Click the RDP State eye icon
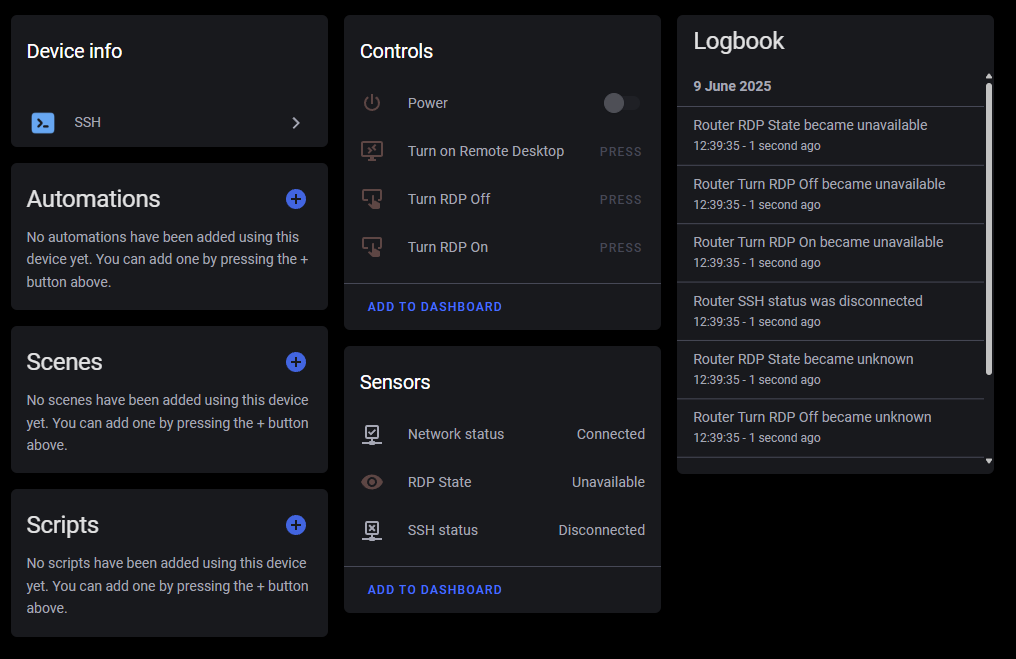This screenshot has height=659, width=1016. point(372,482)
